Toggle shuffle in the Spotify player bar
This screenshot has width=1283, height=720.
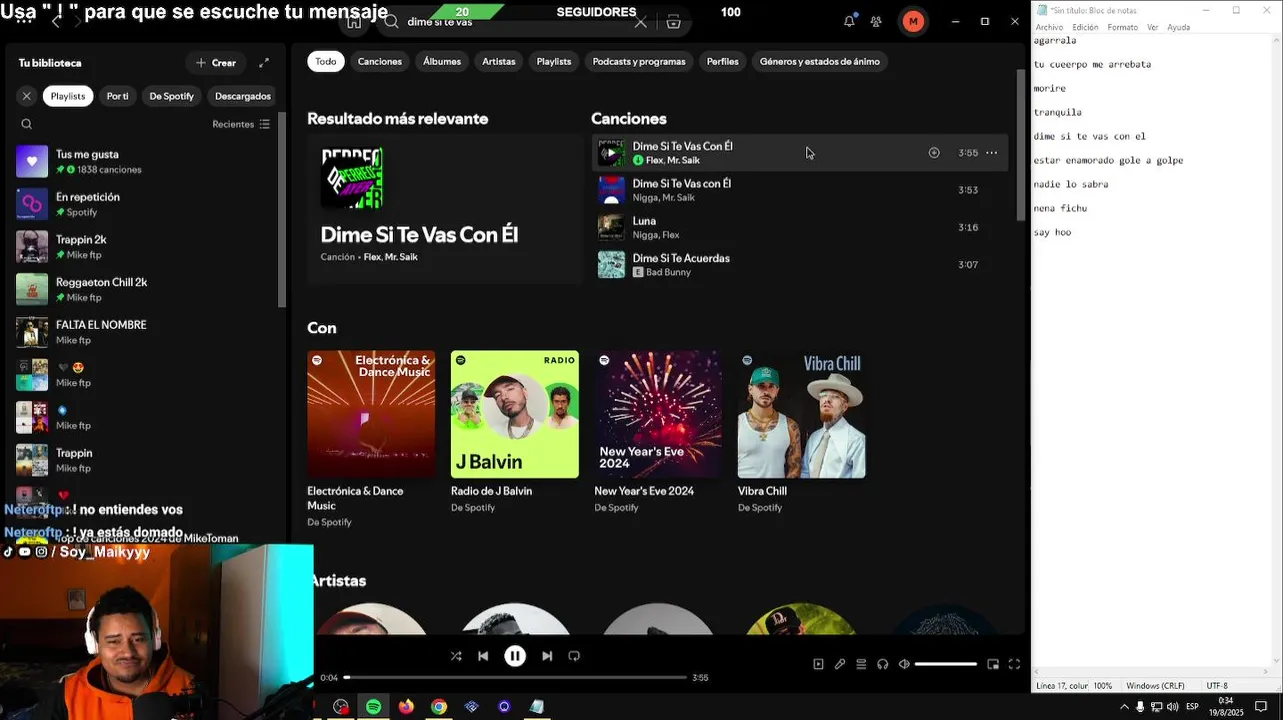coord(456,656)
